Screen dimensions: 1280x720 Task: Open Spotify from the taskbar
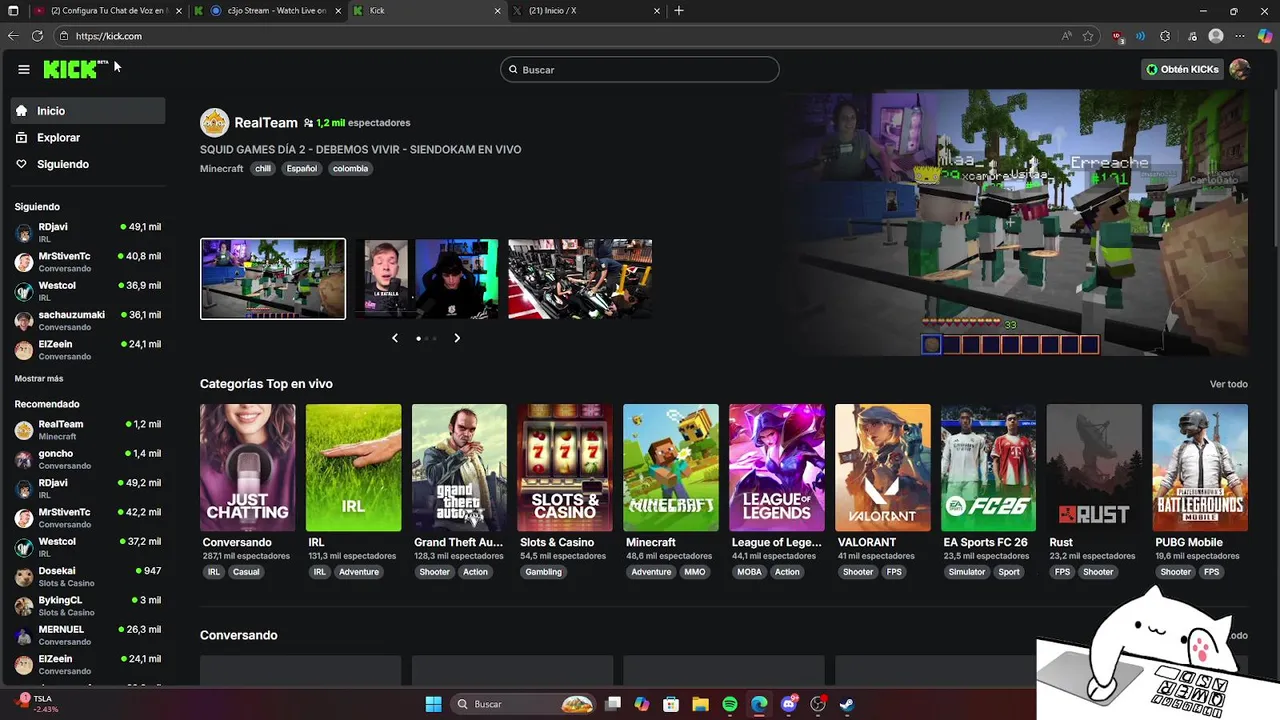point(730,704)
